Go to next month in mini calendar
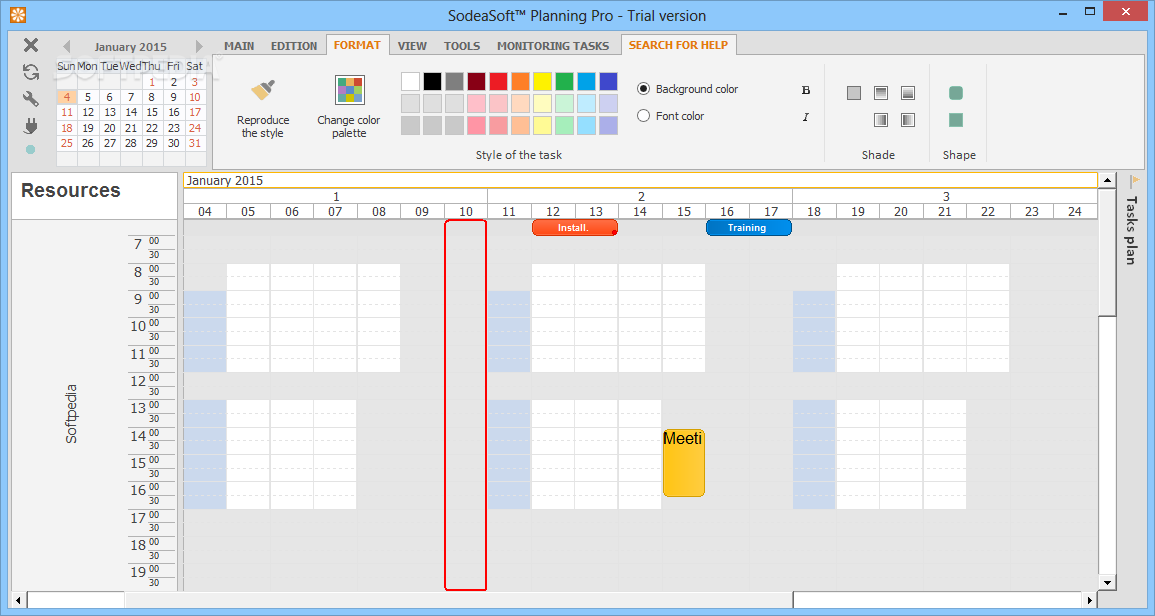 click(199, 46)
